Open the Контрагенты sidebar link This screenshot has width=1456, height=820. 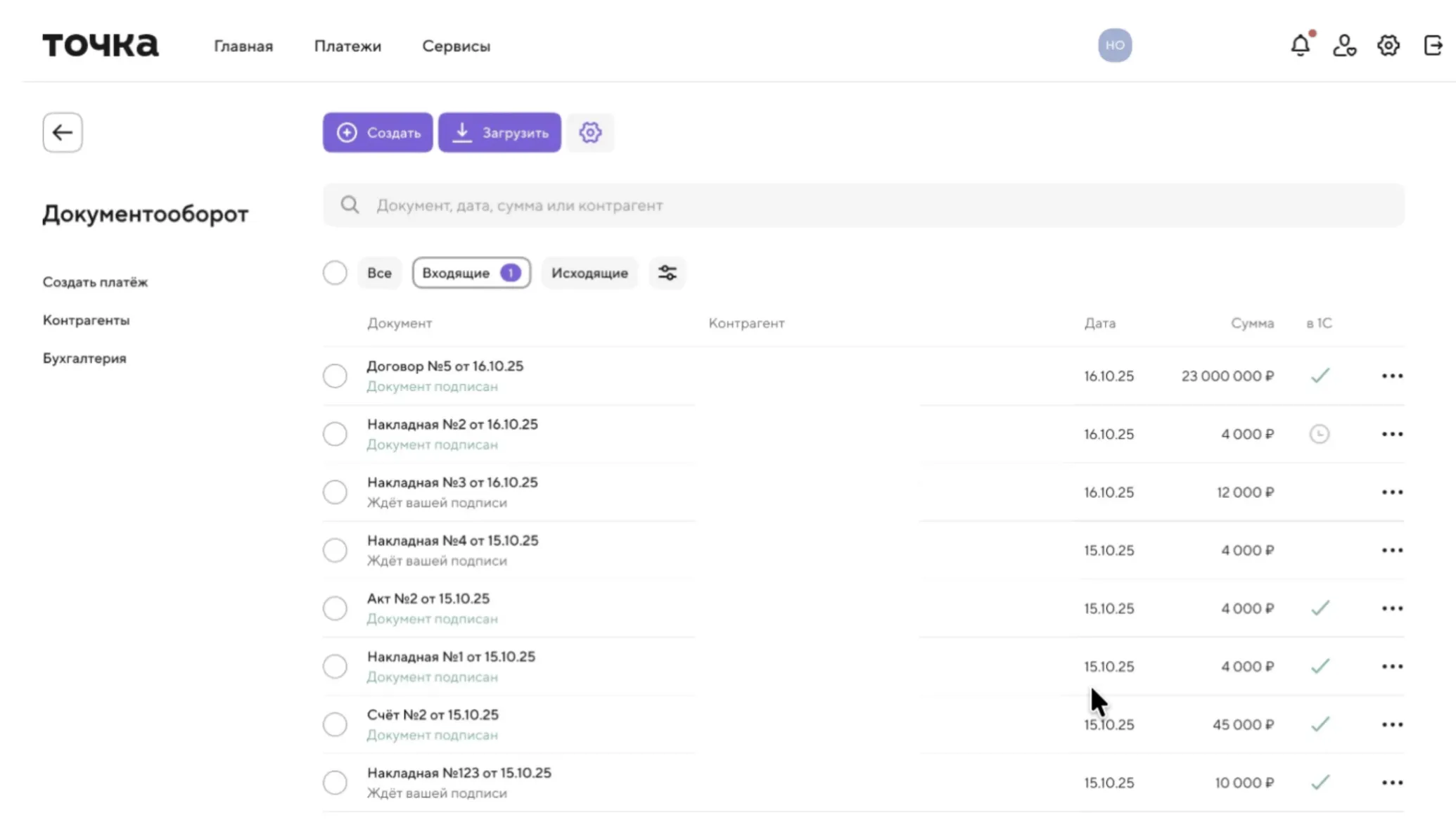86,320
